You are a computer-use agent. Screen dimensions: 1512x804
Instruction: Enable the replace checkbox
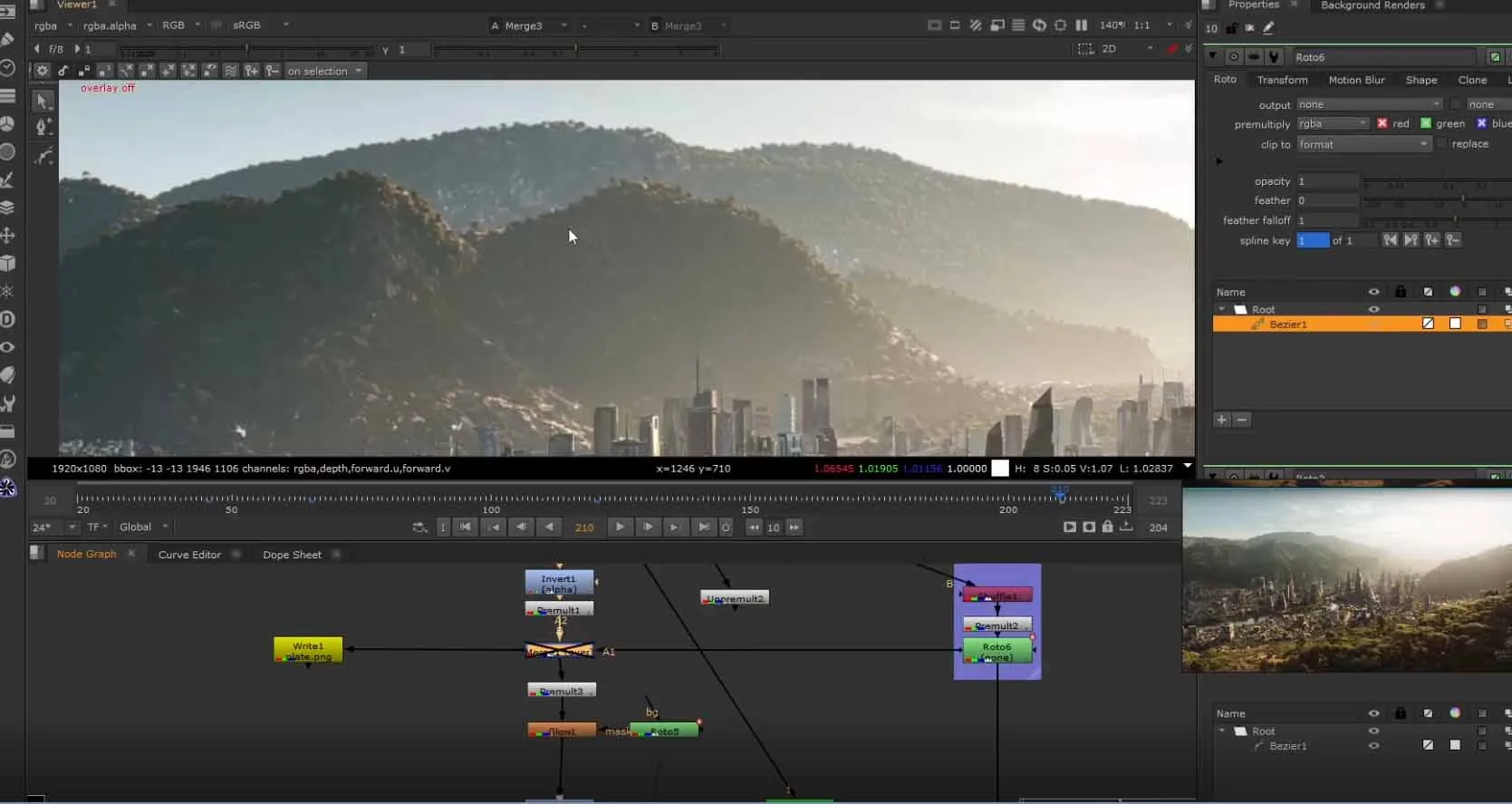point(1442,144)
